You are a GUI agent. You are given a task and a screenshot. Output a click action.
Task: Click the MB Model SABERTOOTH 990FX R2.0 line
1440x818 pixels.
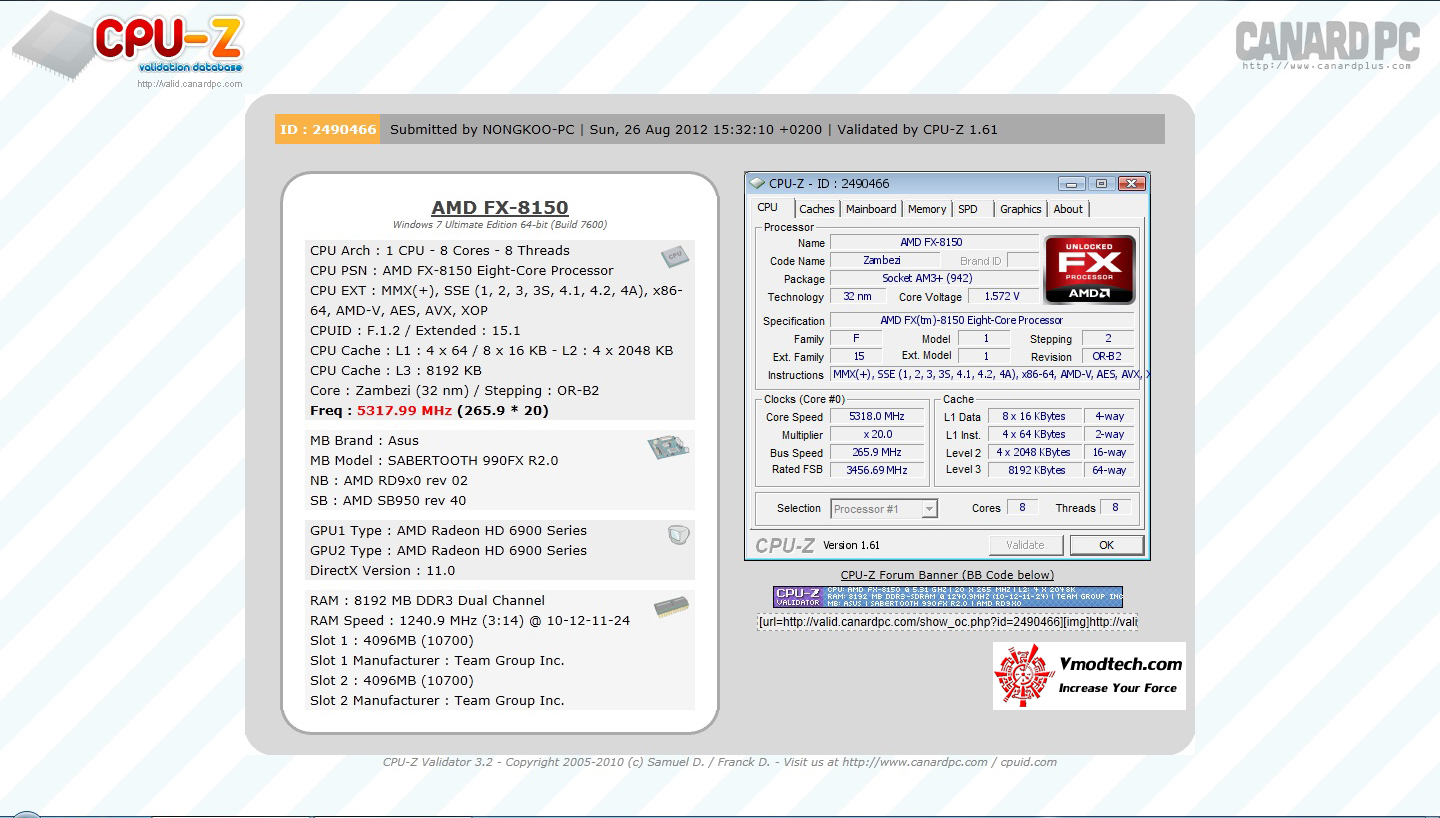[x=434, y=461]
